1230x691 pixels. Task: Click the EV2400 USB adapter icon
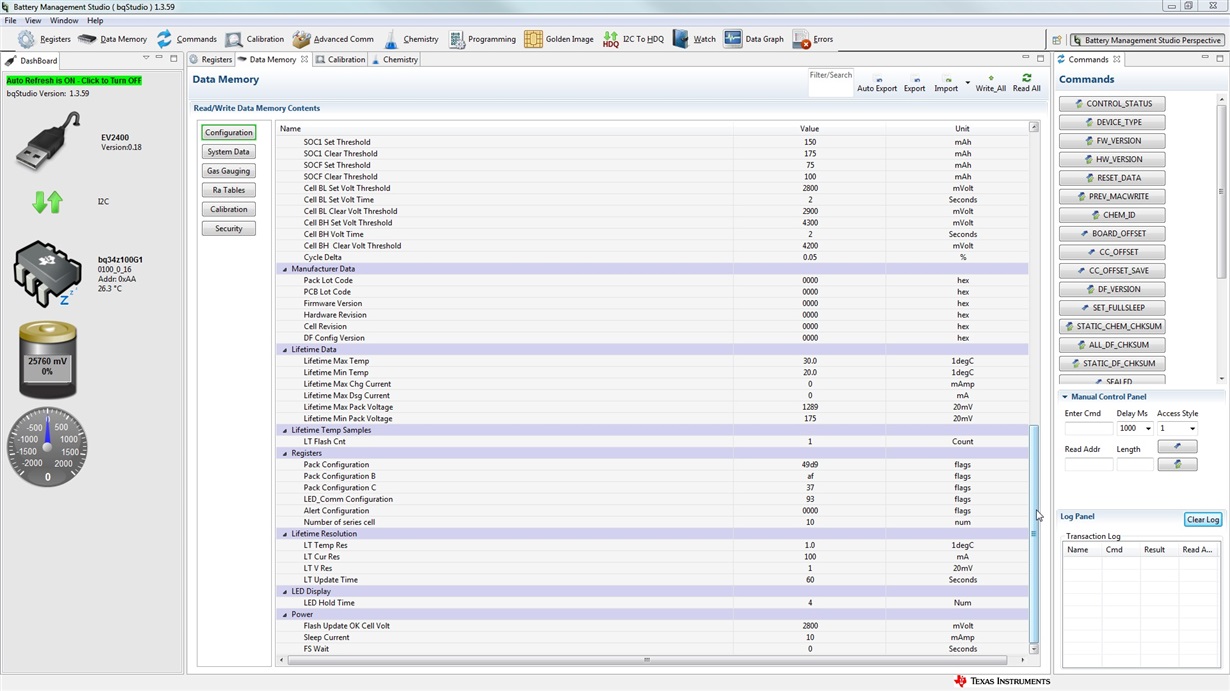pyautogui.click(x=48, y=141)
